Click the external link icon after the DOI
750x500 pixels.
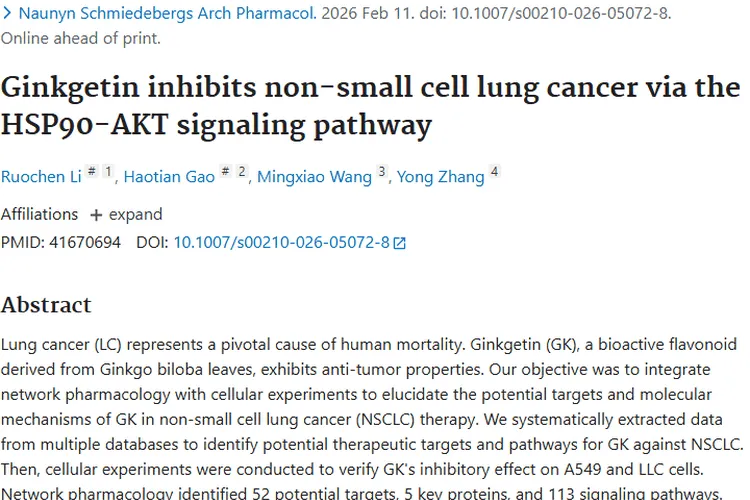click(x=400, y=243)
